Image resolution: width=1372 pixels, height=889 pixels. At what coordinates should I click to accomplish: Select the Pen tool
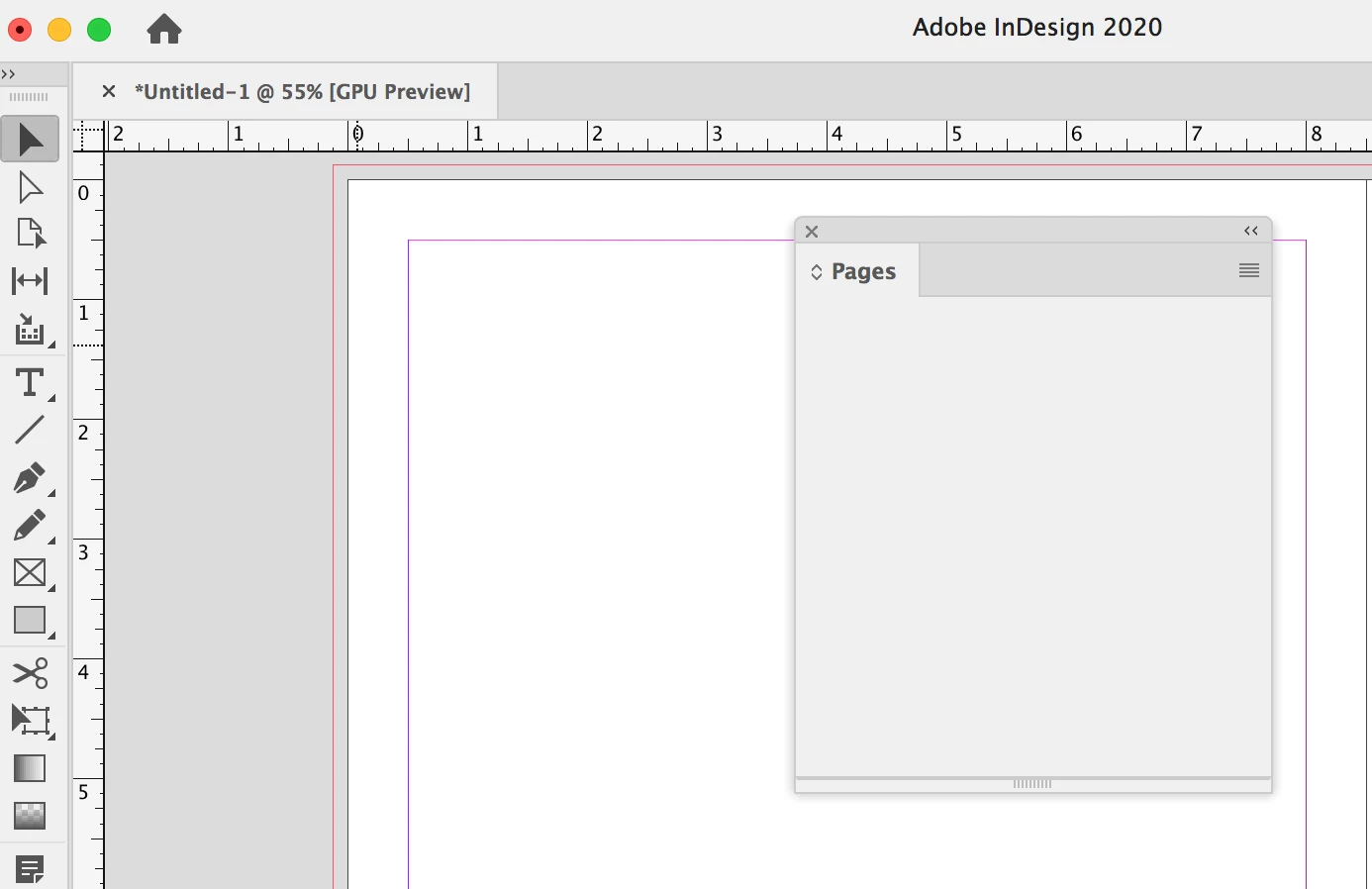[30, 478]
